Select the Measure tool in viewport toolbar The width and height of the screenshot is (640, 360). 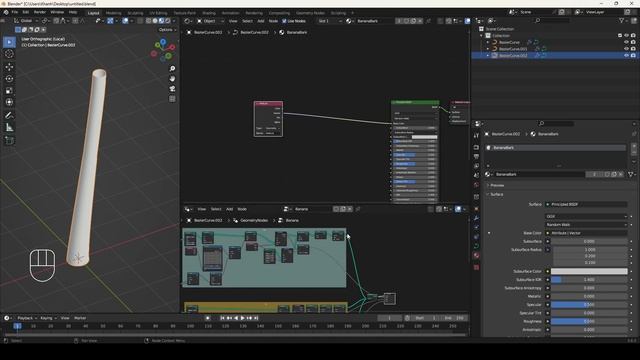point(9,128)
